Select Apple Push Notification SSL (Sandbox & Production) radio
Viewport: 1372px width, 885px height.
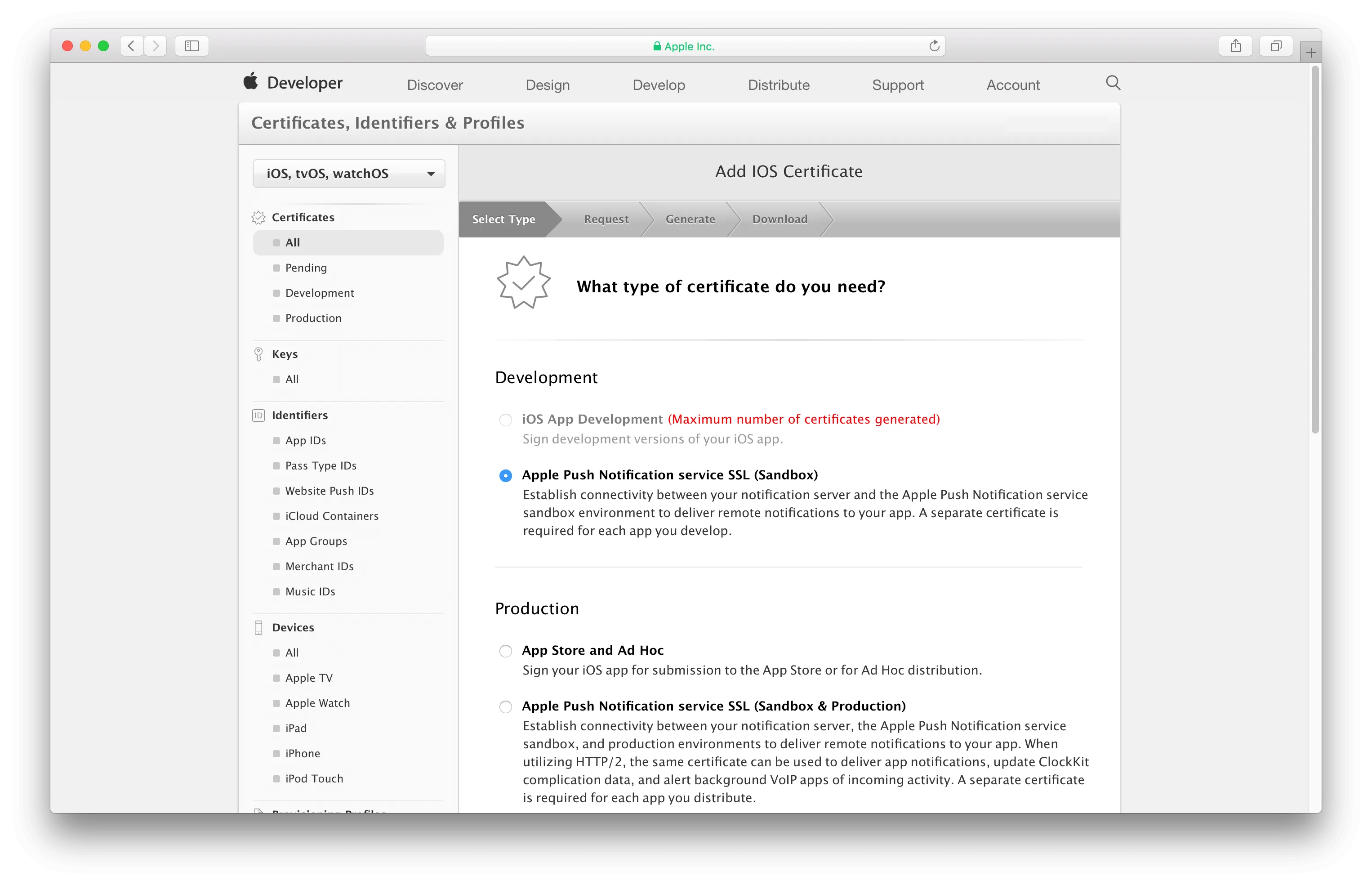(x=505, y=707)
